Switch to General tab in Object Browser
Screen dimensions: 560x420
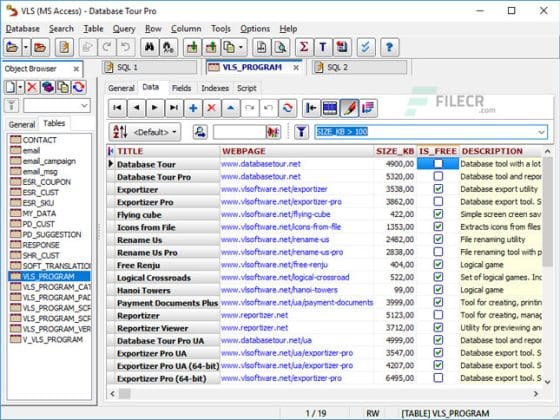[x=22, y=124]
